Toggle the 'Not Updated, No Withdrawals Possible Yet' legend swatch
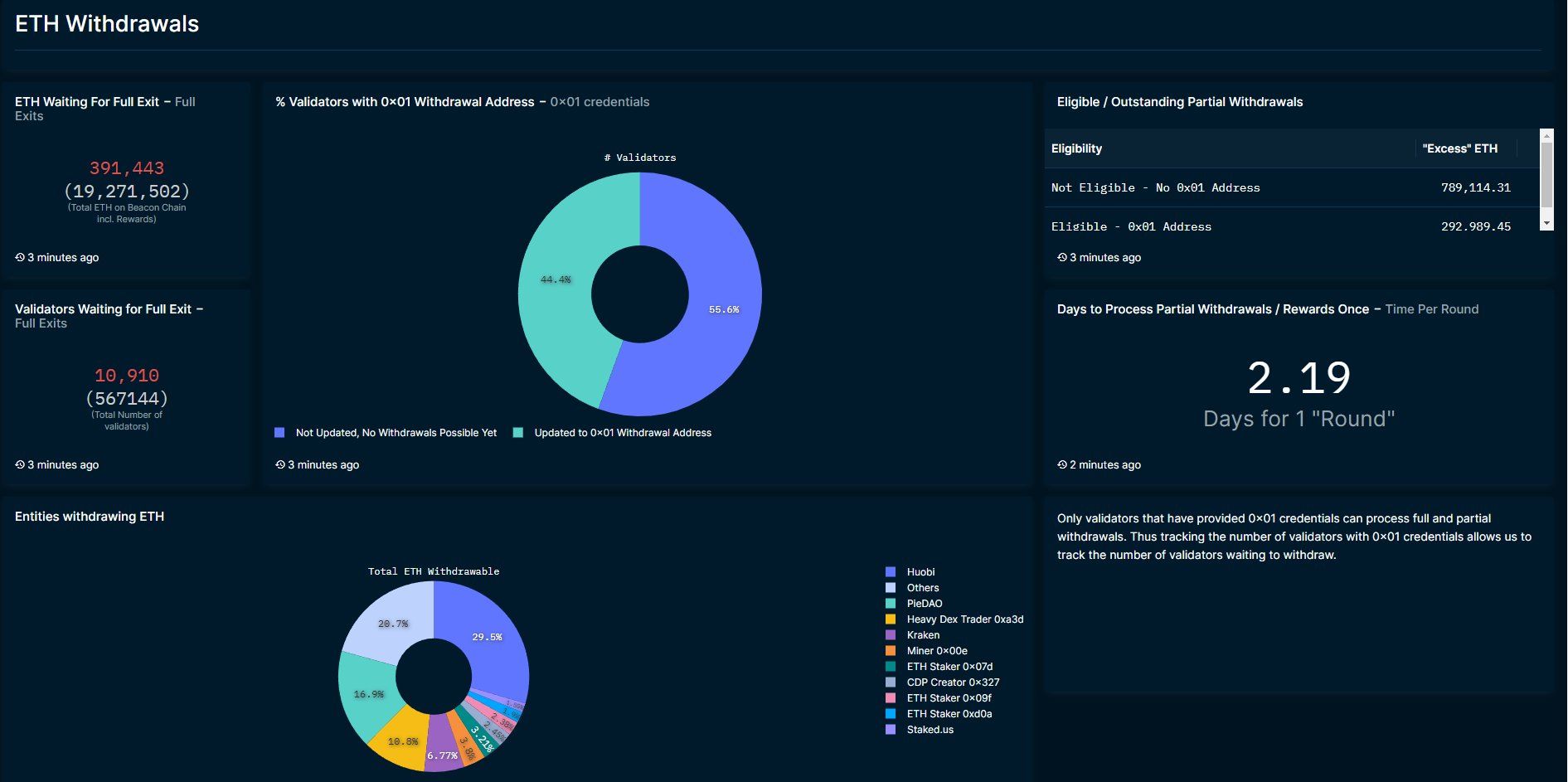This screenshot has width=1568, height=782. coord(279,433)
